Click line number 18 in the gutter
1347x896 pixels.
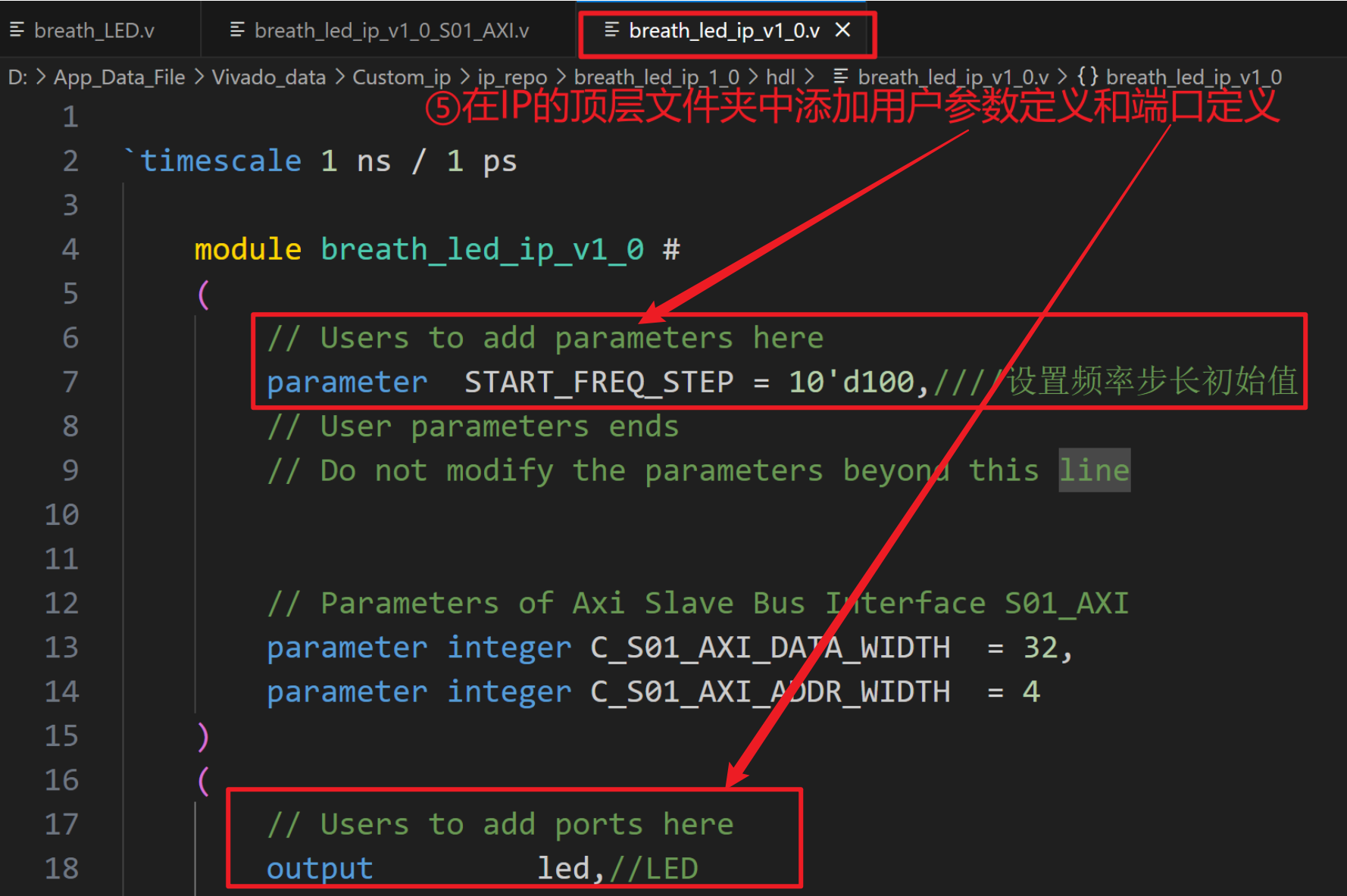[x=61, y=868]
